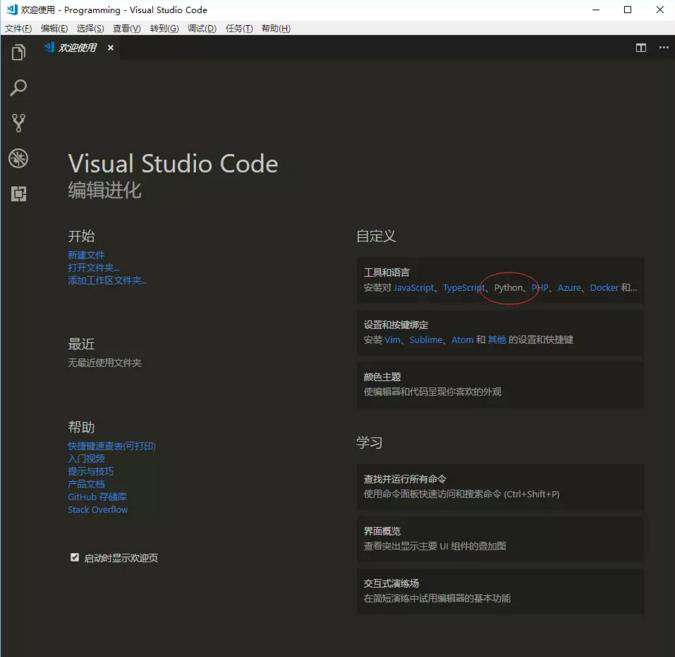Open the 文件(F) menu
675x657 pixels.
(19, 28)
